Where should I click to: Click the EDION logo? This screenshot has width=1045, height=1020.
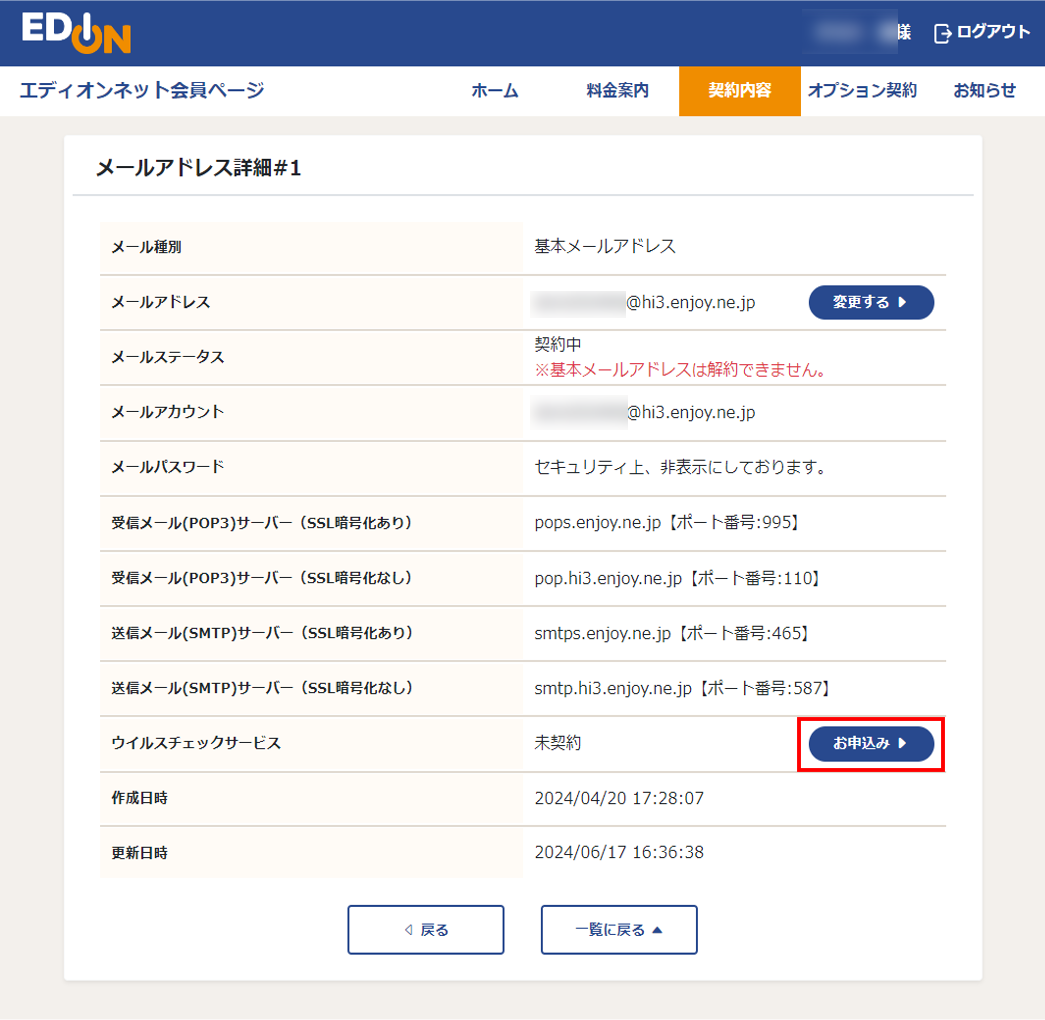(76, 33)
